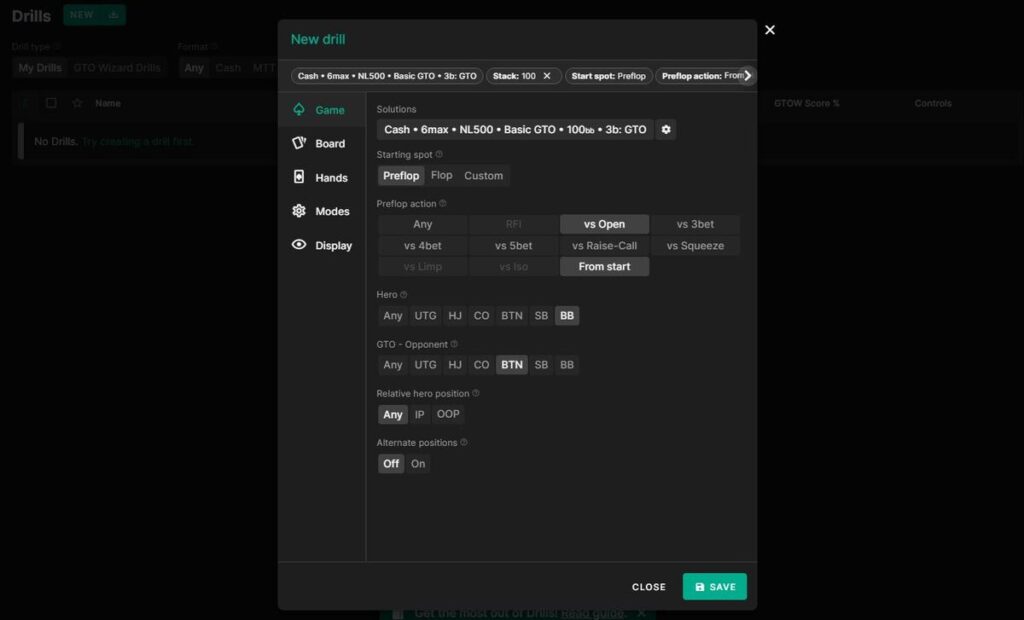Select Flop as the starting spot
This screenshot has height=620, width=1024.
click(441, 176)
